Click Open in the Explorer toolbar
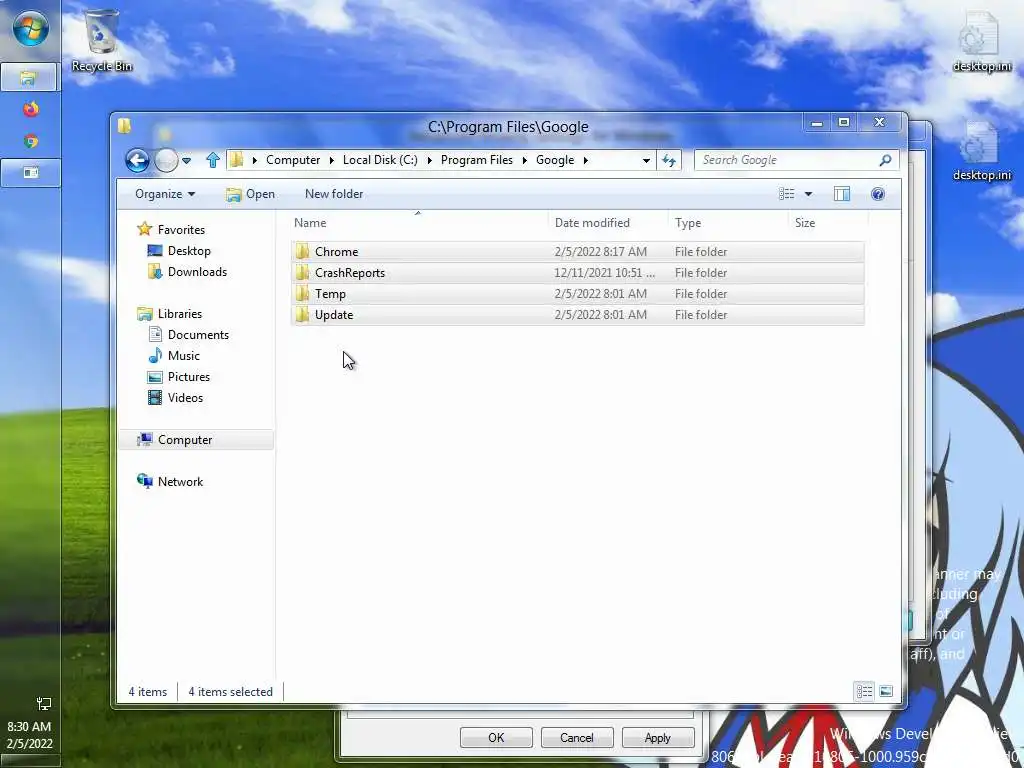This screenshot has height=768, width=1024. tap(250, 194)
